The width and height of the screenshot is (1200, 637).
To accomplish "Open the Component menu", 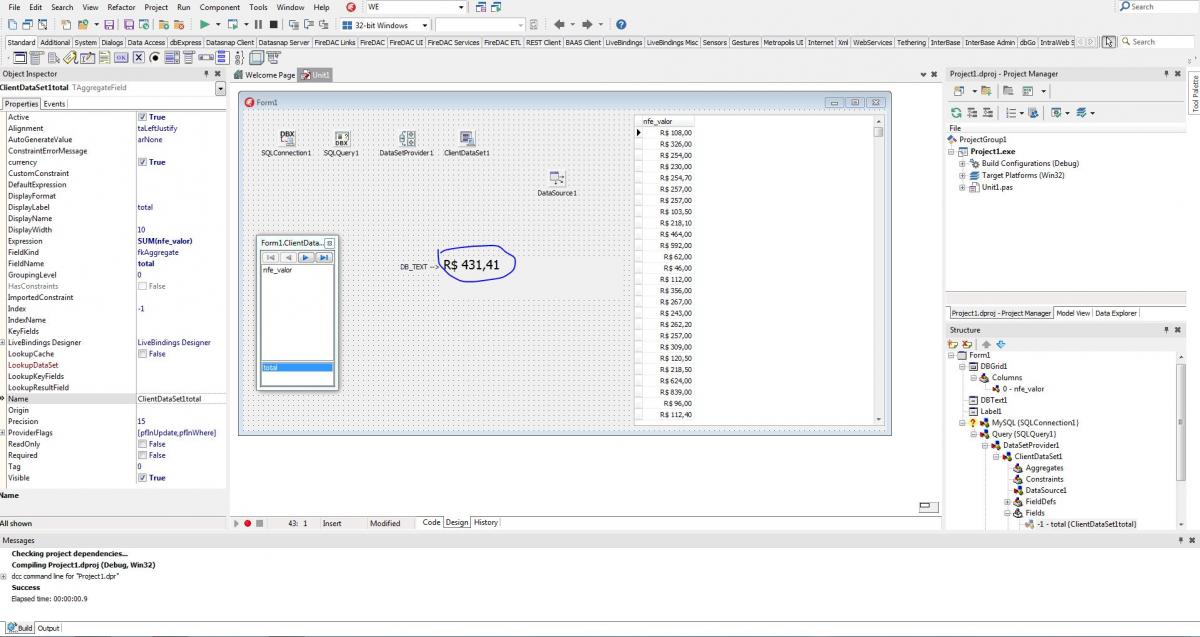I will click(x=219, y=7).
